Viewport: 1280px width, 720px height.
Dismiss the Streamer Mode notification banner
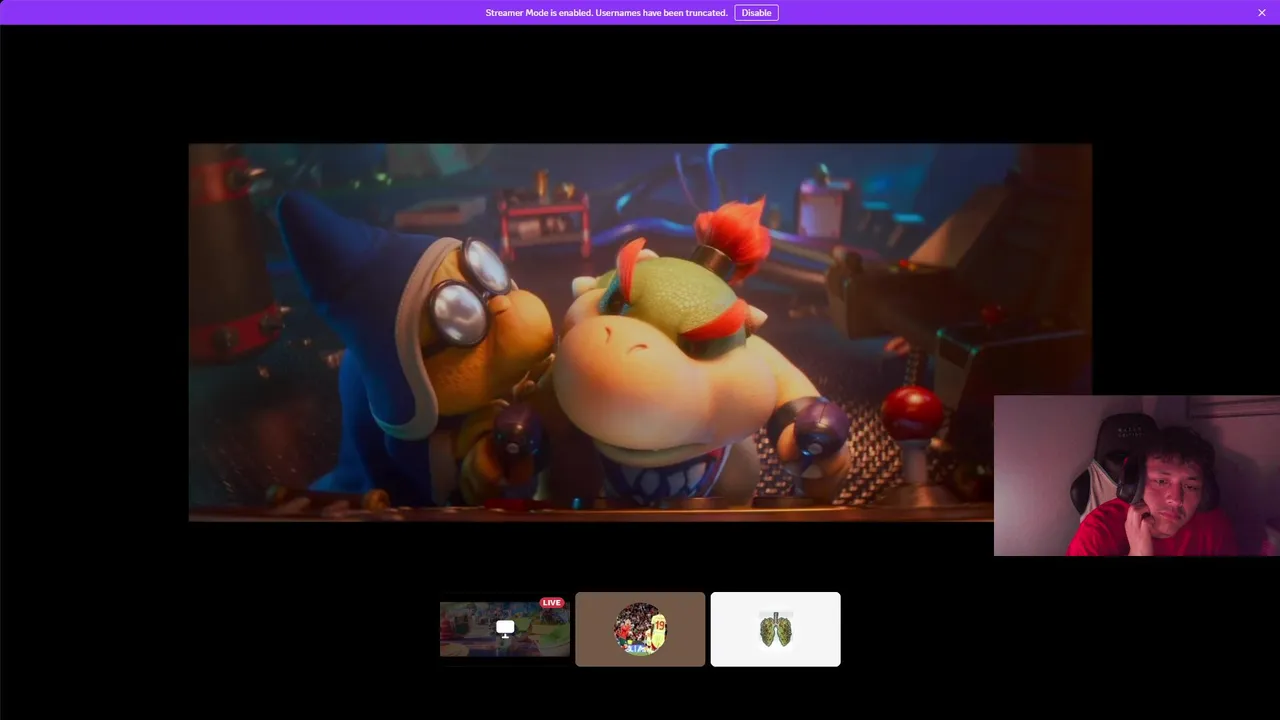pos(1262,13)
